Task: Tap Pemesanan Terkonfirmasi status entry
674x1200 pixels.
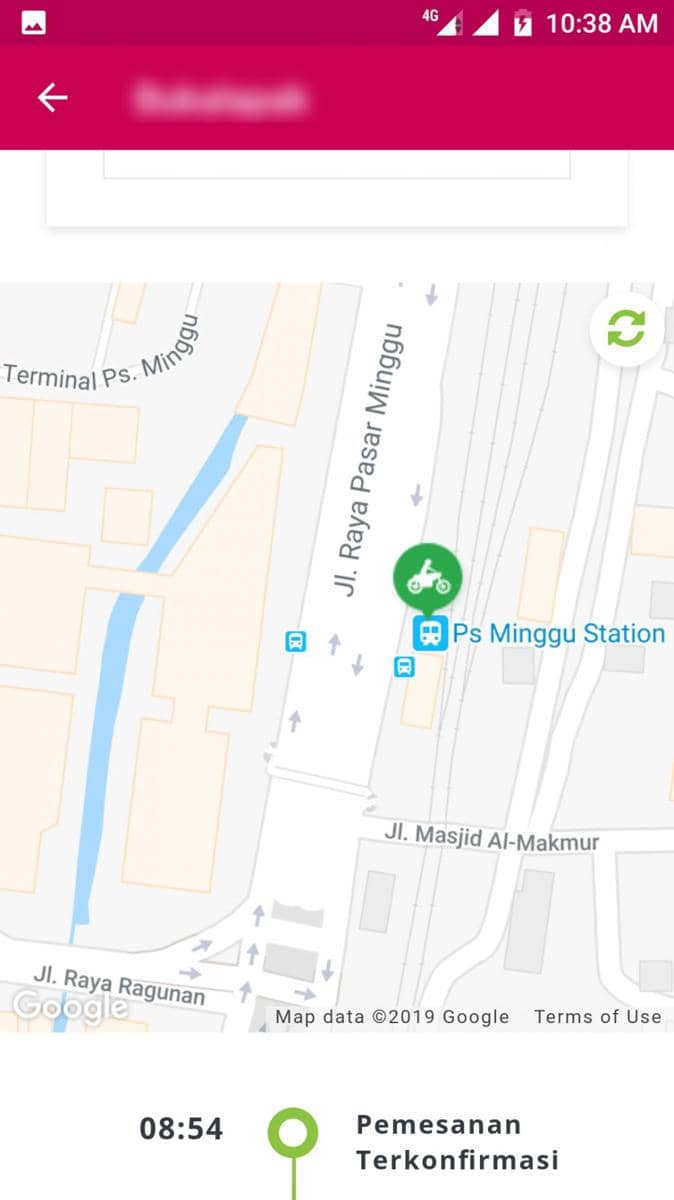Action: tap(457, 1142)
